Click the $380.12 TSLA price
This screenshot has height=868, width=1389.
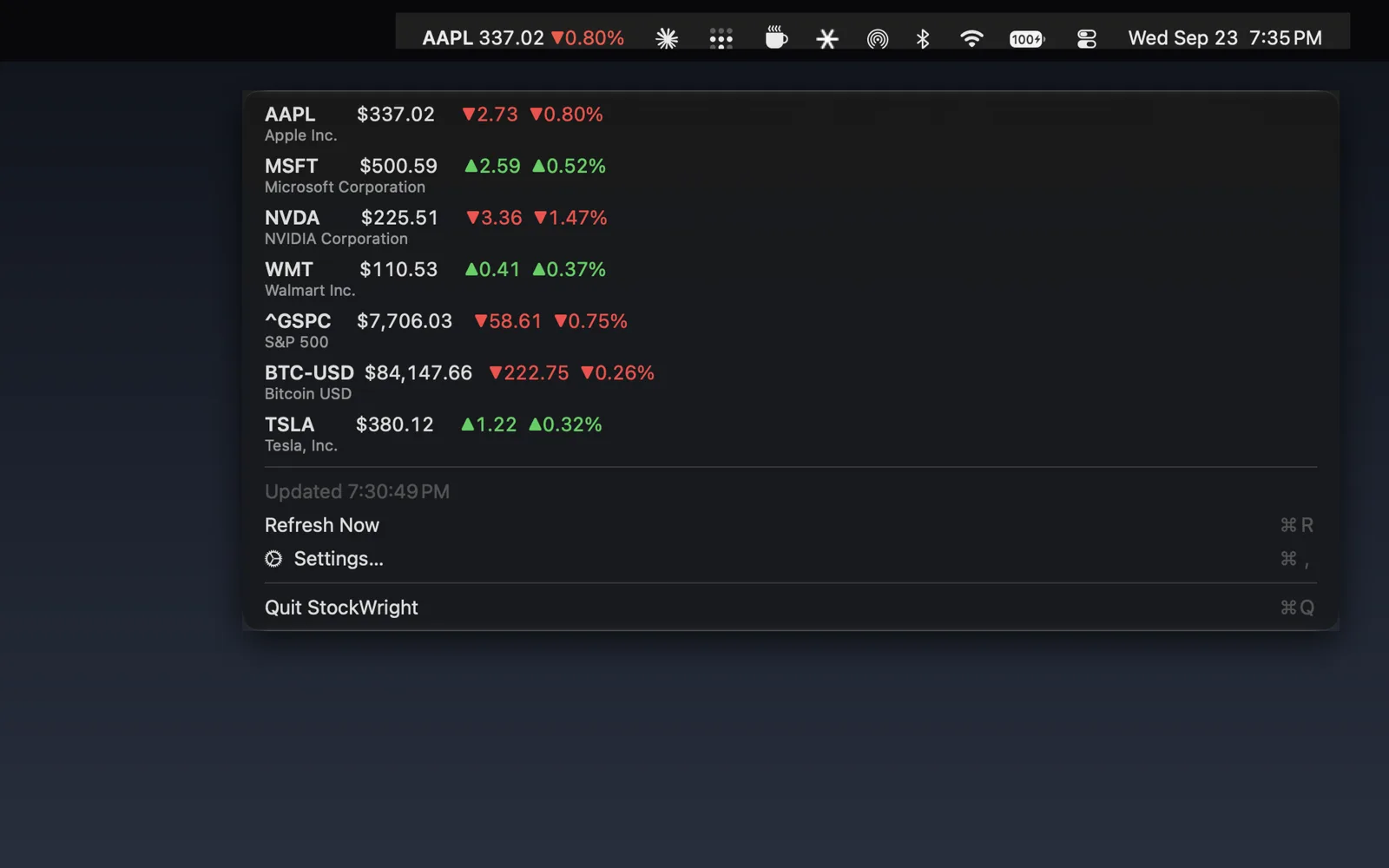[394, 424]
